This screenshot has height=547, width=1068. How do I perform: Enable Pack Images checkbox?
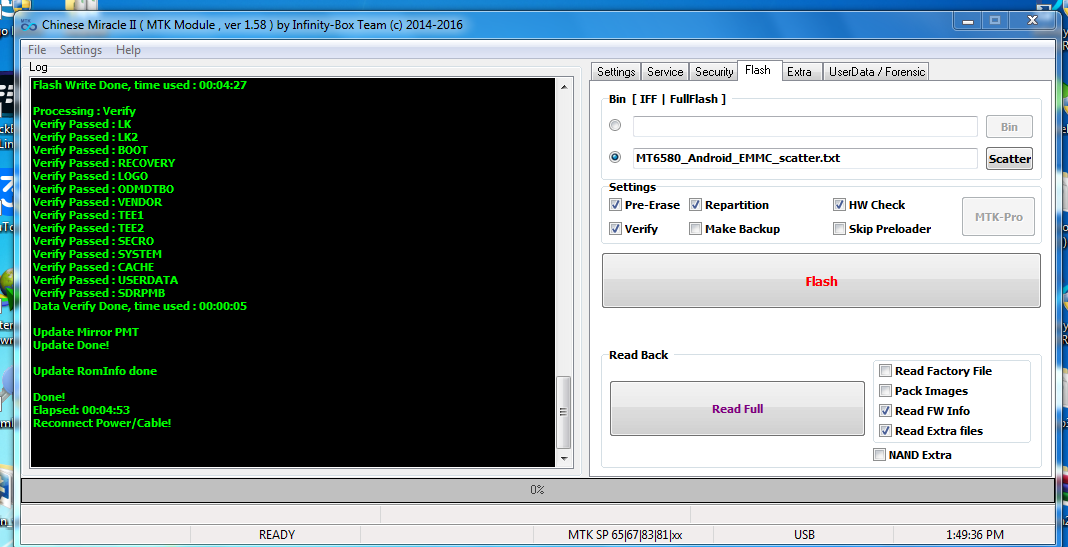pyautogui.click(x=885, y=390)
